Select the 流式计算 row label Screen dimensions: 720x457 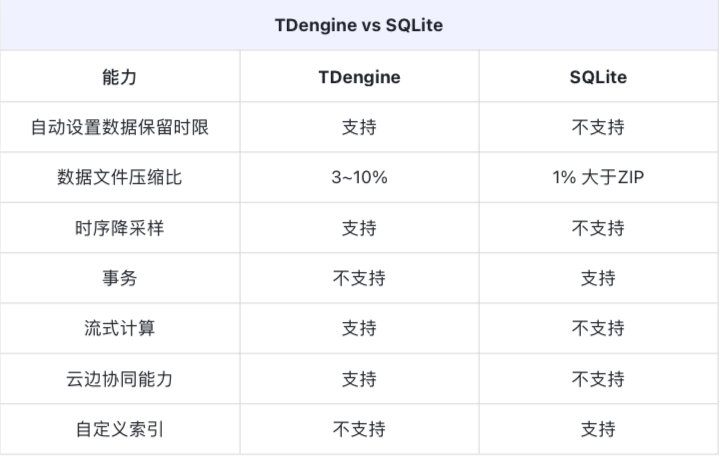click(119, 329)
